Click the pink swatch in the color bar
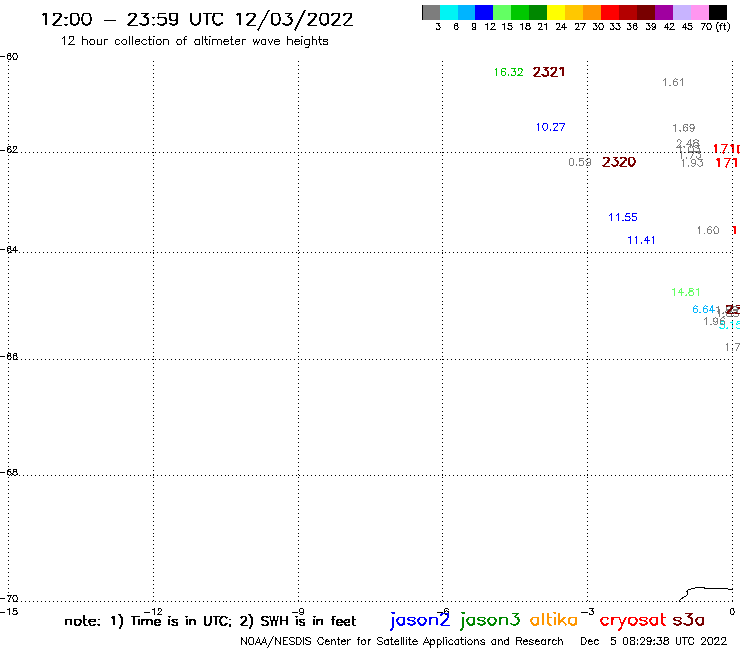Image resolution: width=740 pixels, height=650 pixels. point(700,12)
